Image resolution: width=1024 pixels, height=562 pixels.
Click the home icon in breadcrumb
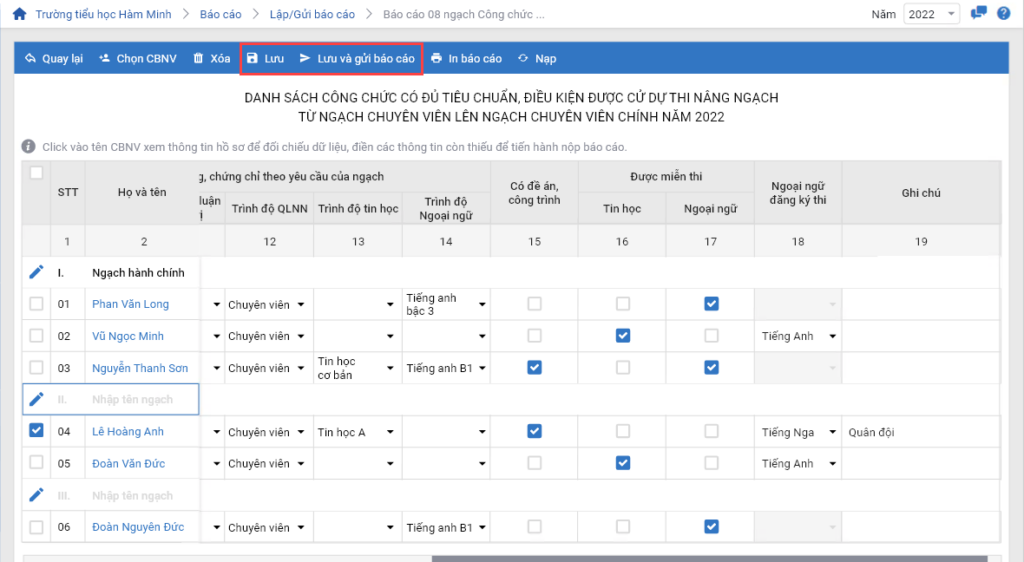tap(19, 15)
